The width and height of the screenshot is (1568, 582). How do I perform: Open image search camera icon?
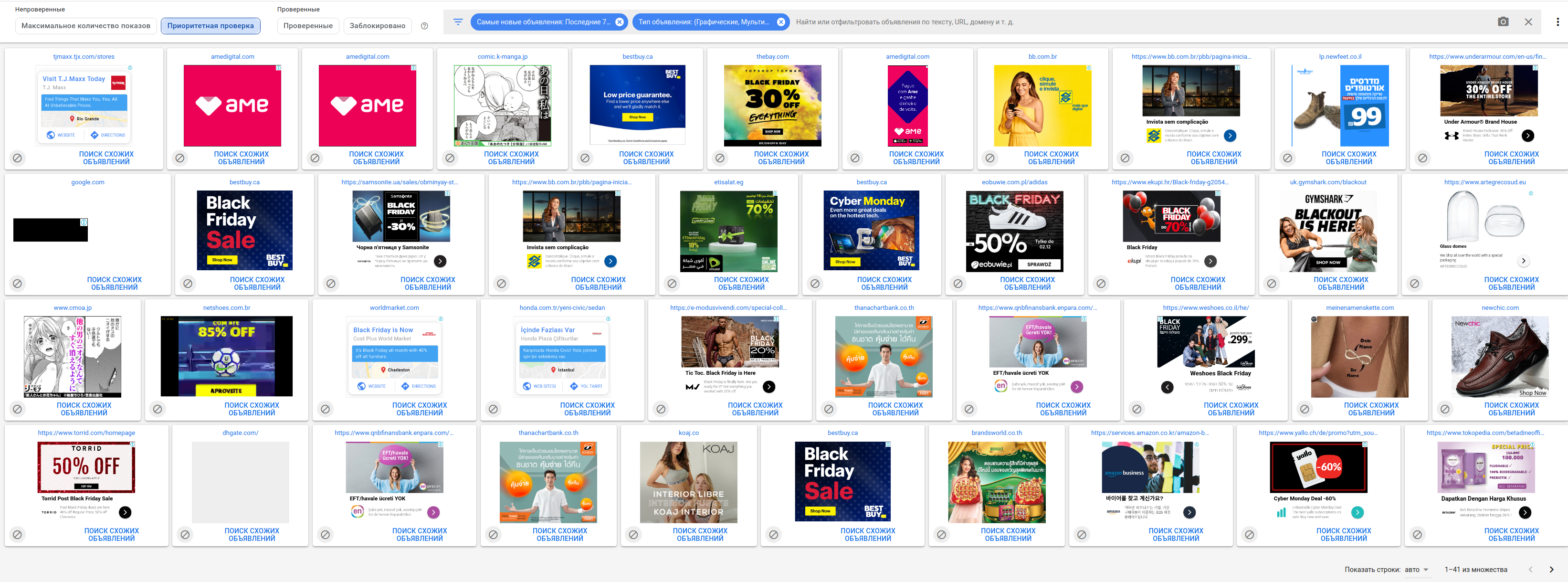point(1503,22)
